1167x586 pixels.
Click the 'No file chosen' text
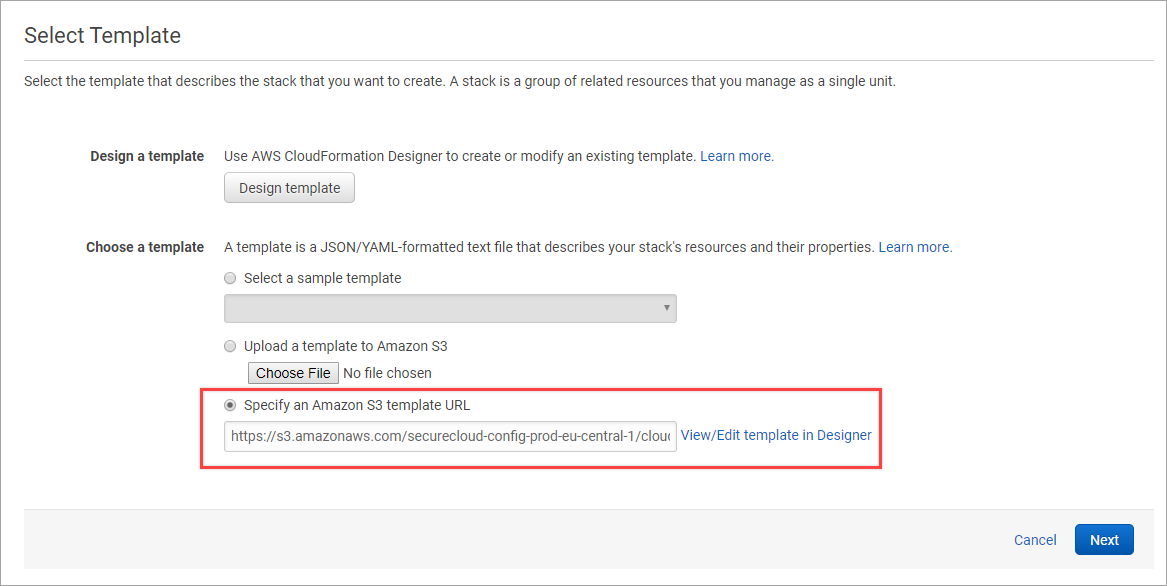(x=387, y=373)
